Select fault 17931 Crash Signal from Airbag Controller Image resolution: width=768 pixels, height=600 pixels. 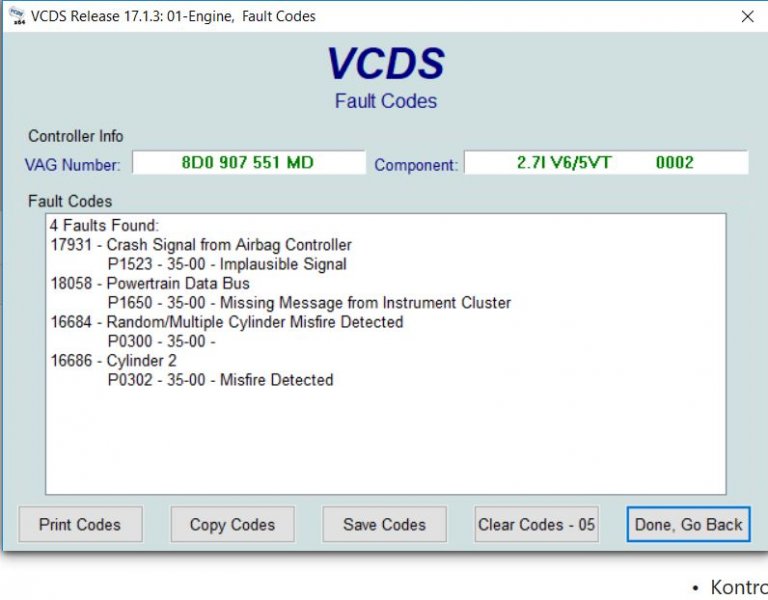[x=200, y=245]
